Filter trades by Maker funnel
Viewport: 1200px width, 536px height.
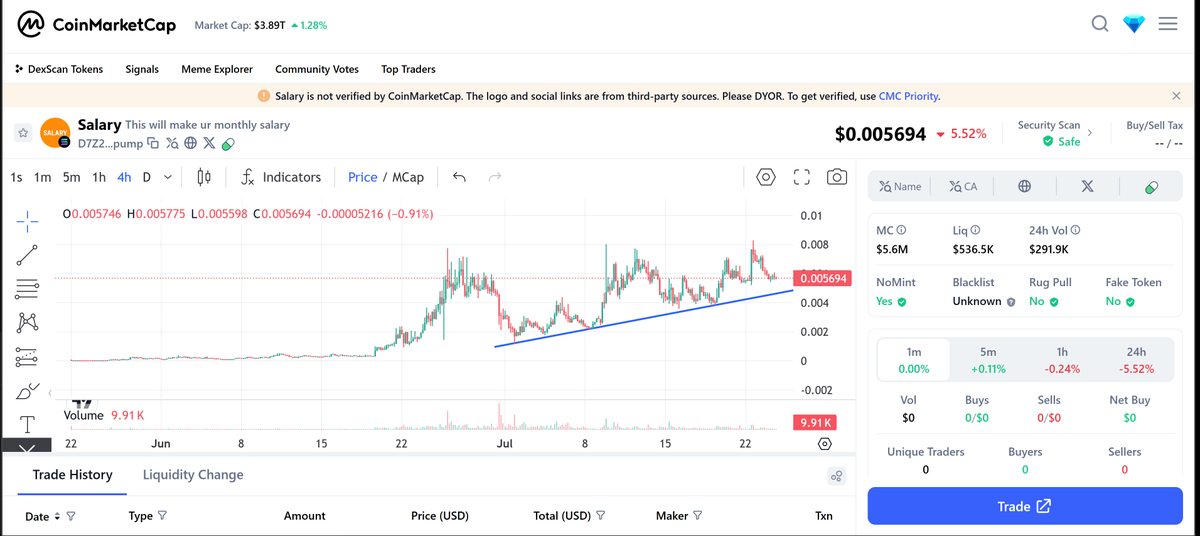(697, 516)
